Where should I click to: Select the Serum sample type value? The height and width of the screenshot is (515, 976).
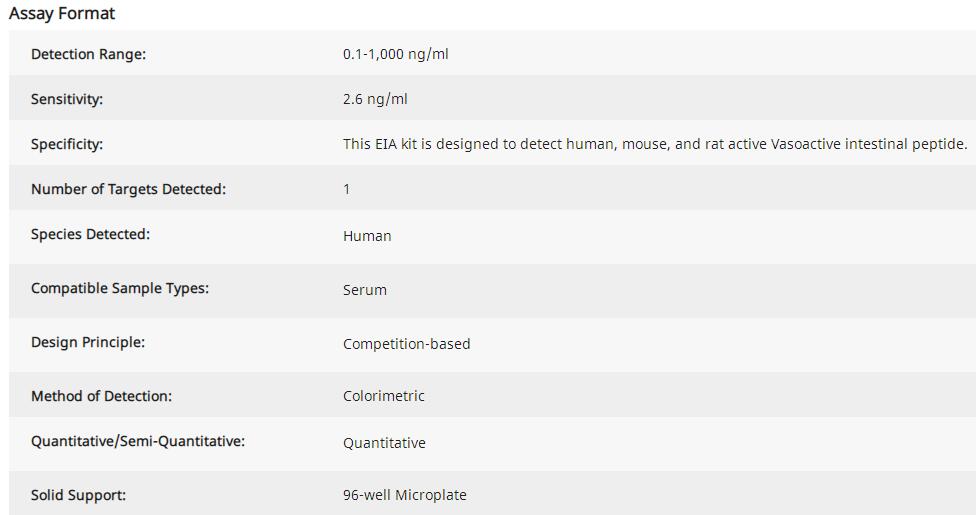(364, 290)
